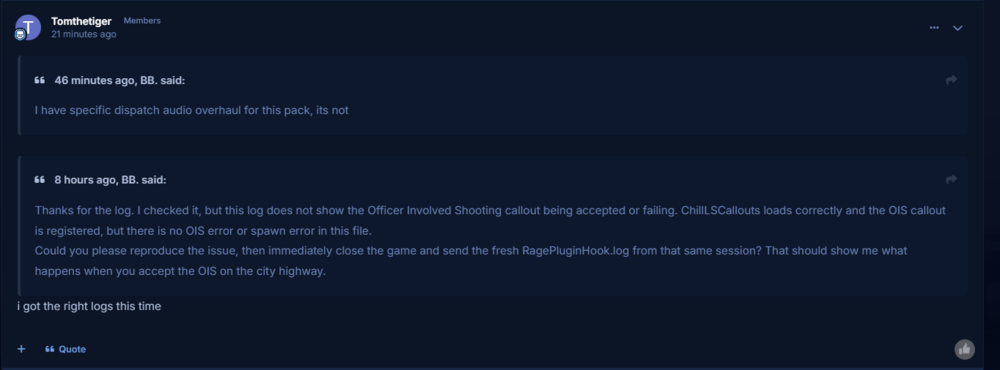
Task: Open 46 minutes ago, BB. said header
Action: [x=120, y=80]
